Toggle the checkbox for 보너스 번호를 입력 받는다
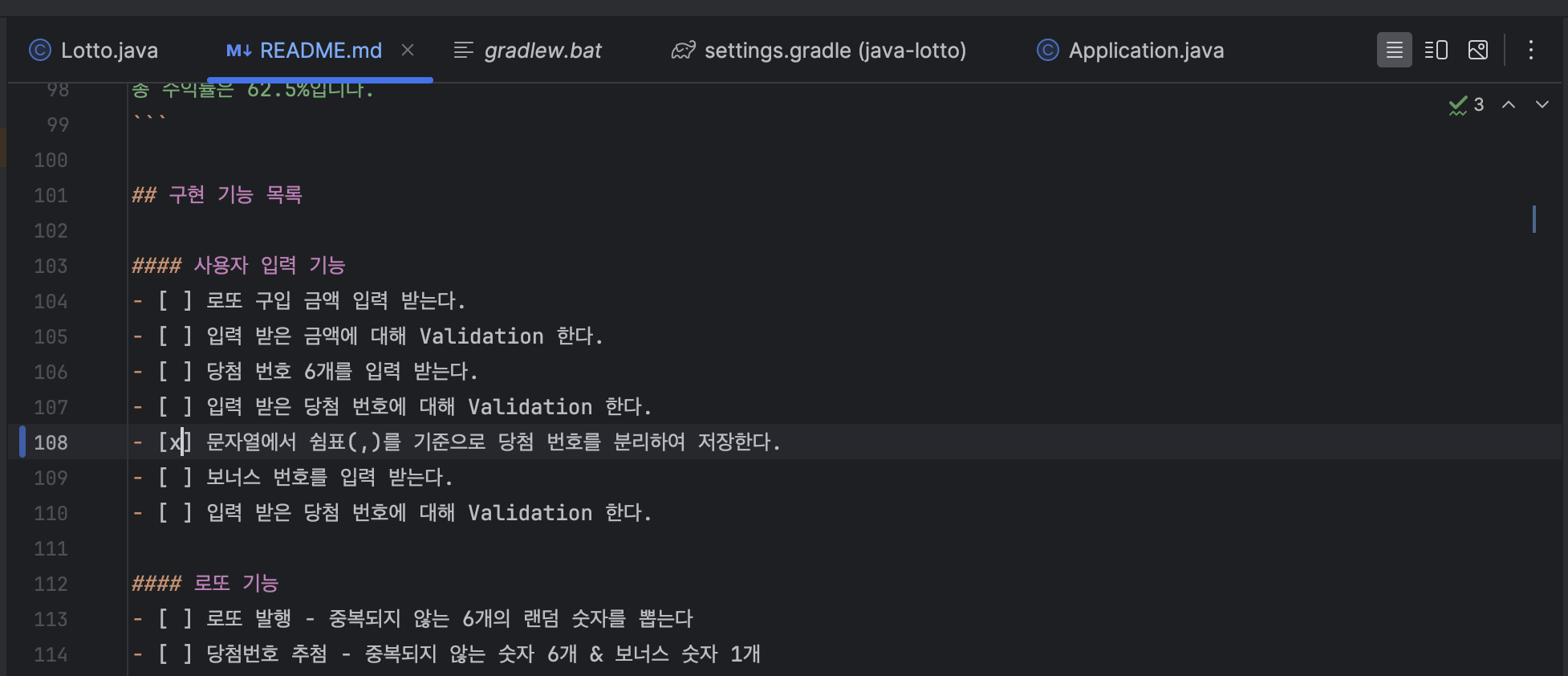1568x676 pixels. tap(175, 478)
